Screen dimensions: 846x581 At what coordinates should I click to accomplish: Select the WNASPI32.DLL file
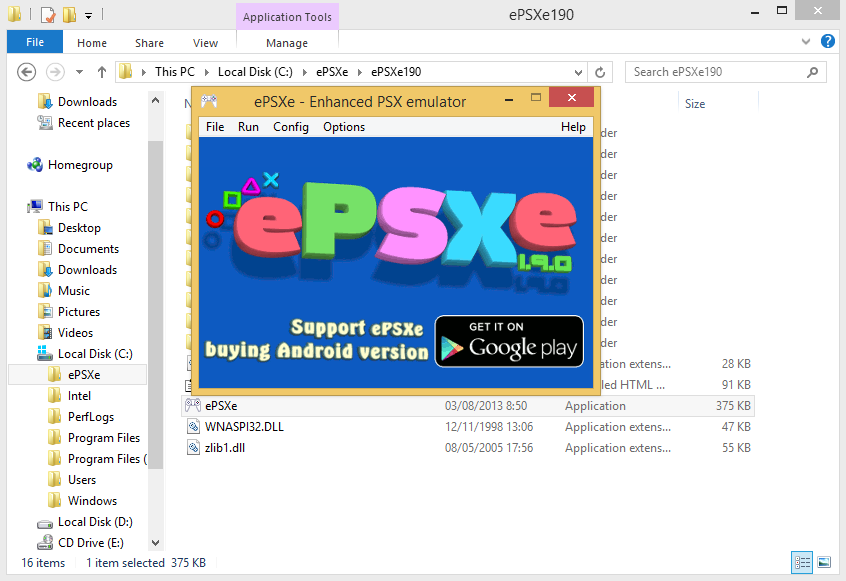[x=468, y=427]
